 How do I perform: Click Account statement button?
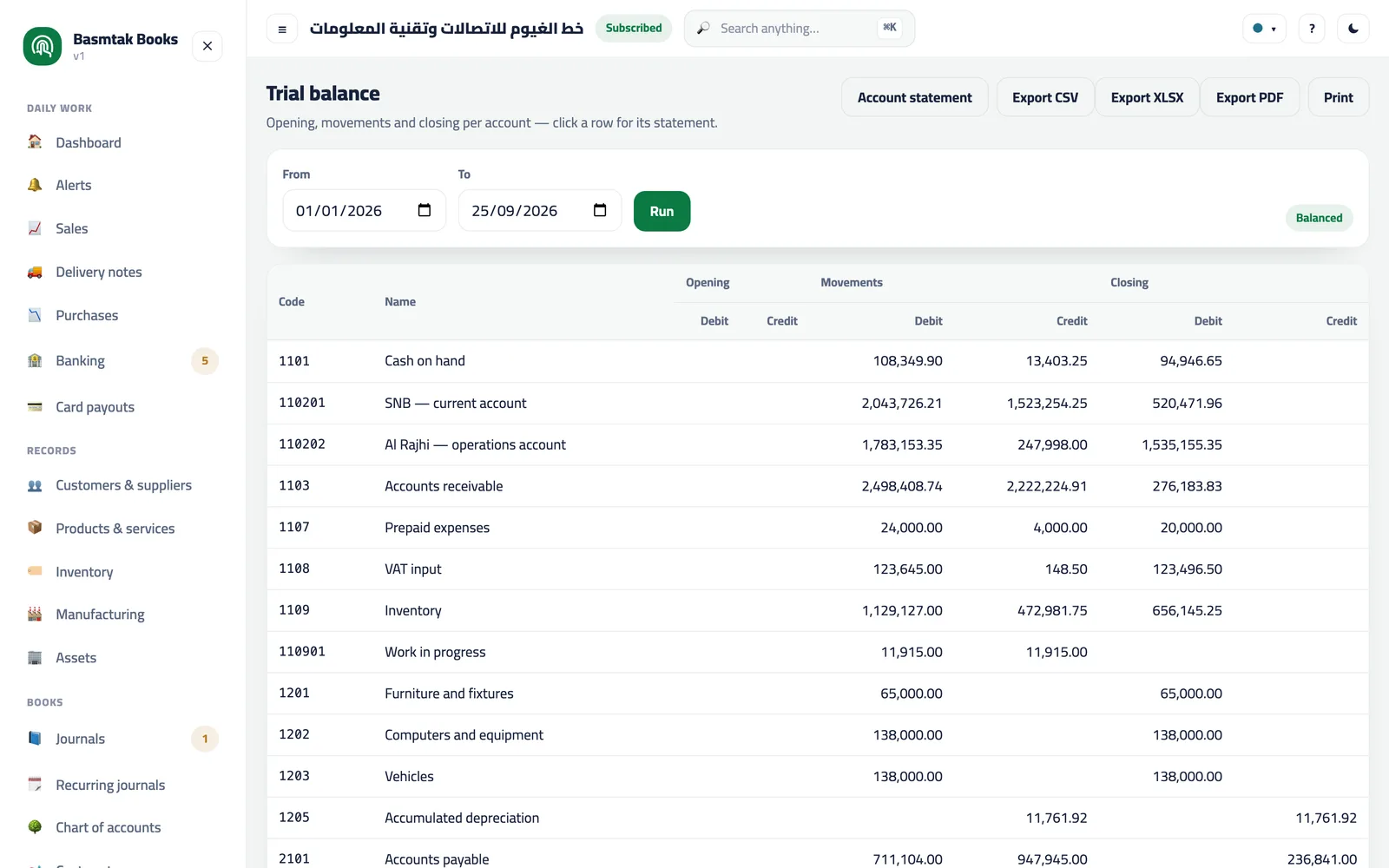[x=914, y=97]
